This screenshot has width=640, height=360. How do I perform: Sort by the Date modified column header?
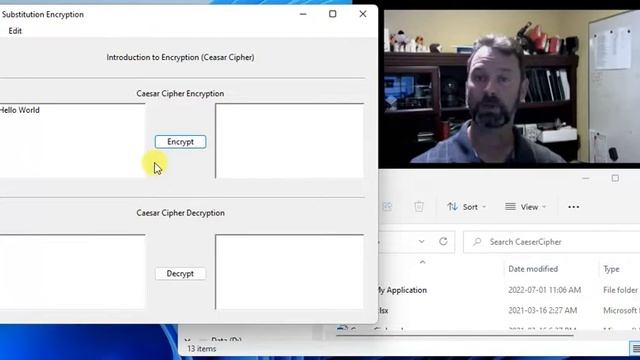[x=533, y=269]
